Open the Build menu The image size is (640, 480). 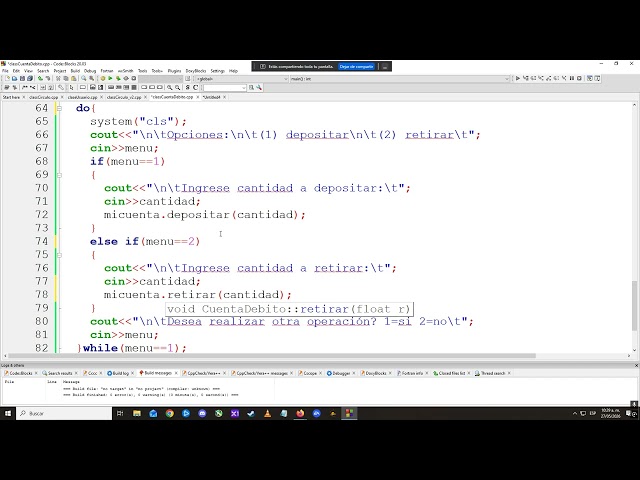(75, 71)
